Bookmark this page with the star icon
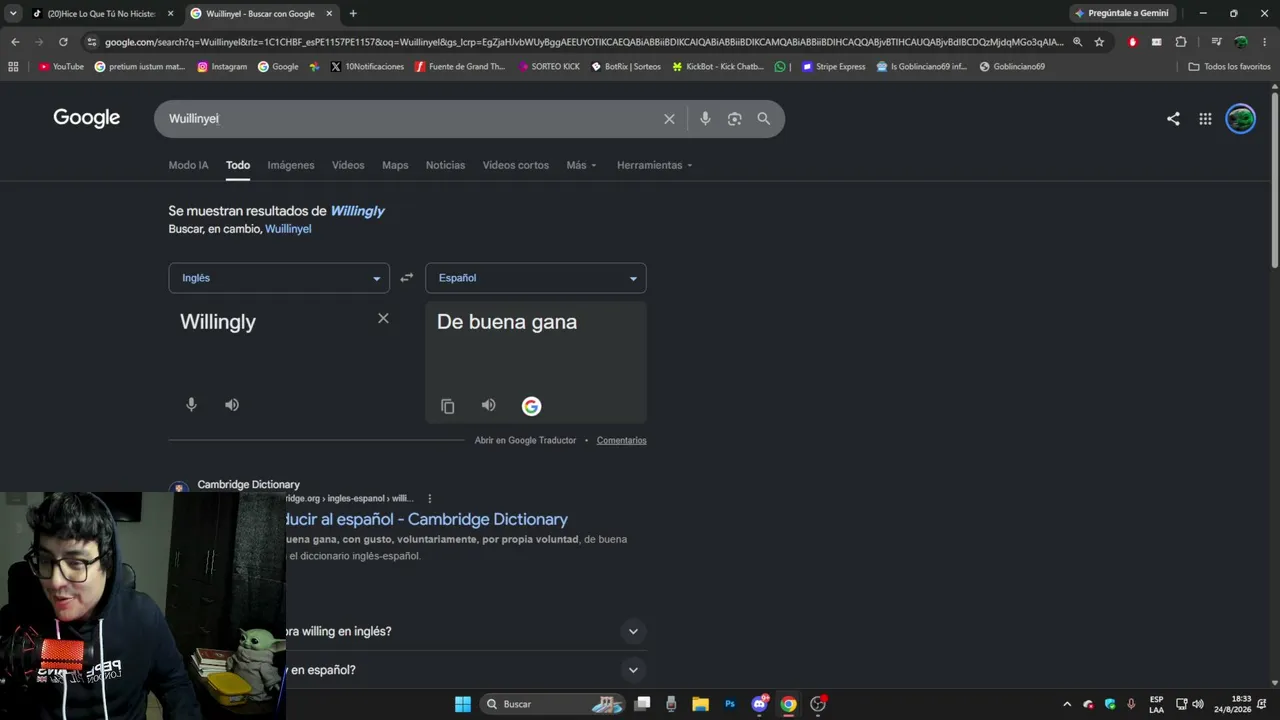 click(x=1099, y=42)
